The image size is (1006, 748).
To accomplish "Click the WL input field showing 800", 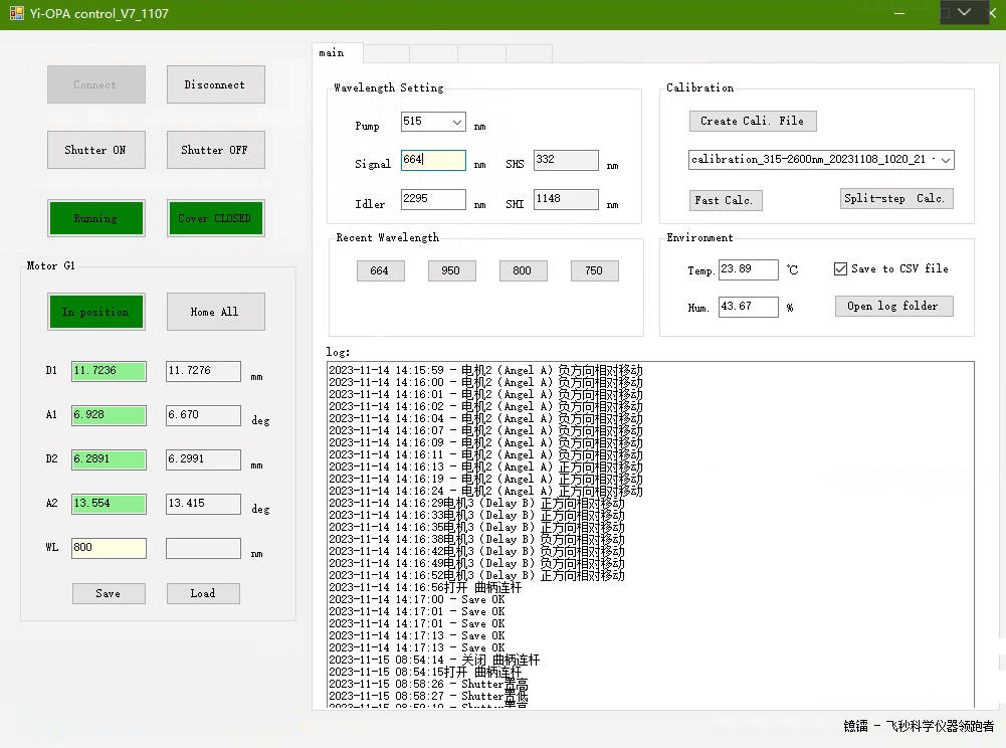I will tap(108, 548).
